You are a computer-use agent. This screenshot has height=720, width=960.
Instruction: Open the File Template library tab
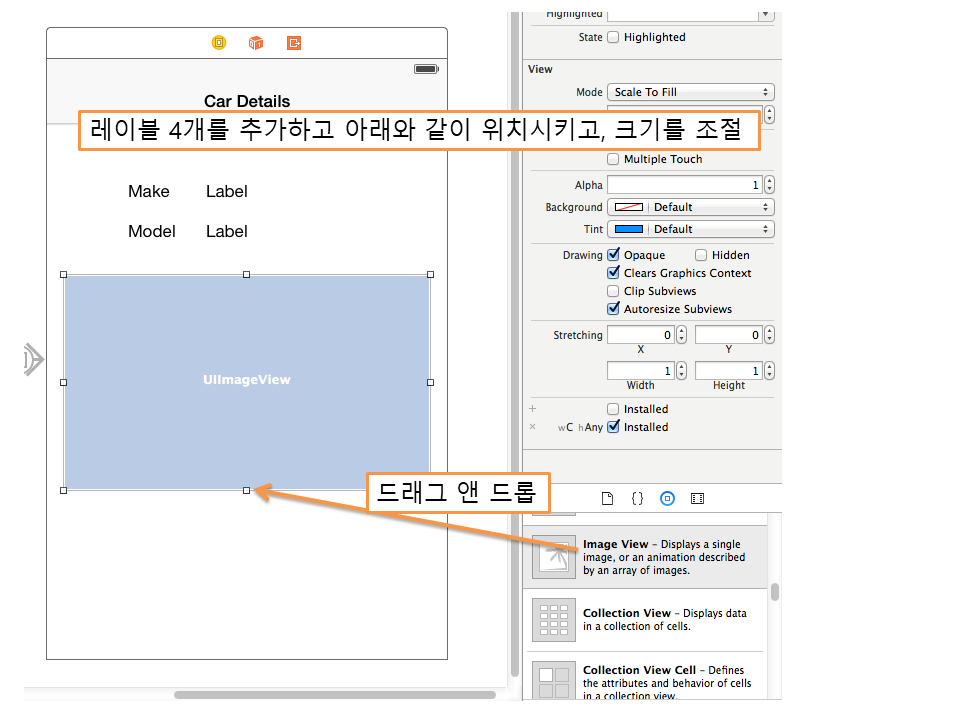(x=606, y=498)
